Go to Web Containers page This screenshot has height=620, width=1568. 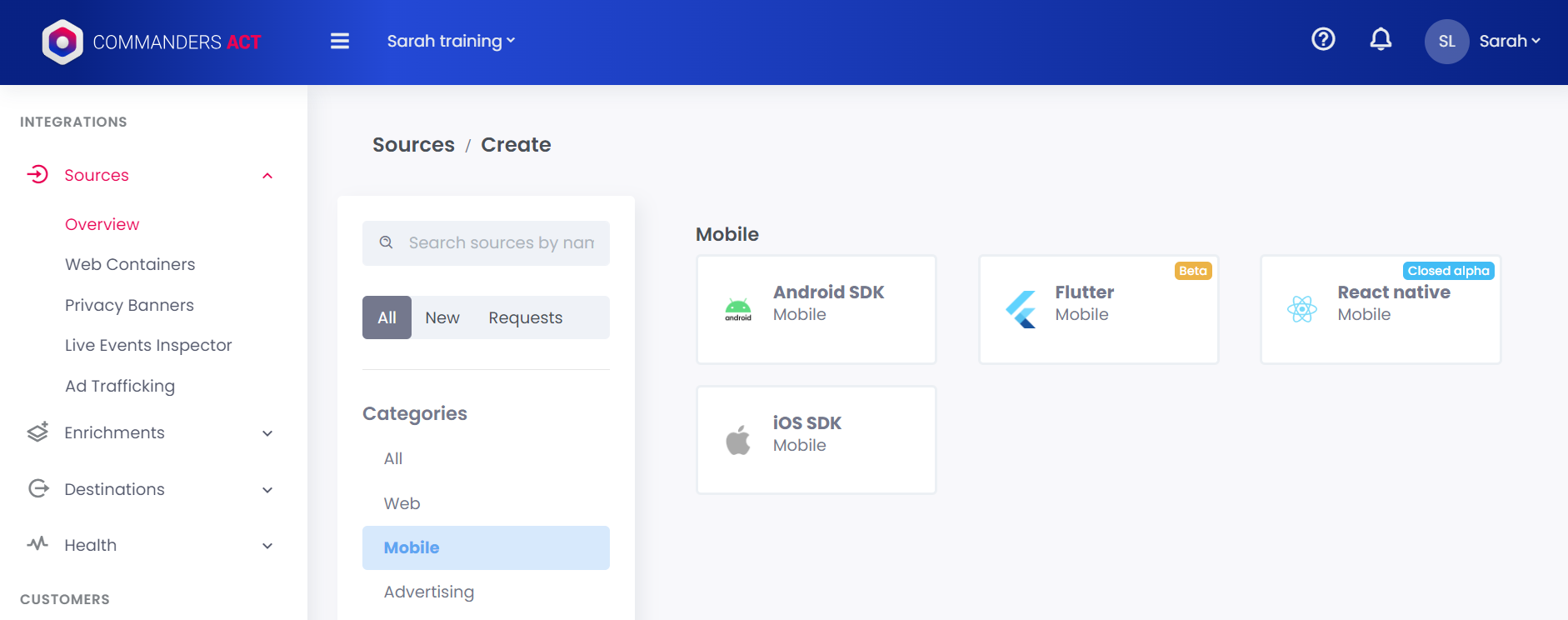(130, 264)
